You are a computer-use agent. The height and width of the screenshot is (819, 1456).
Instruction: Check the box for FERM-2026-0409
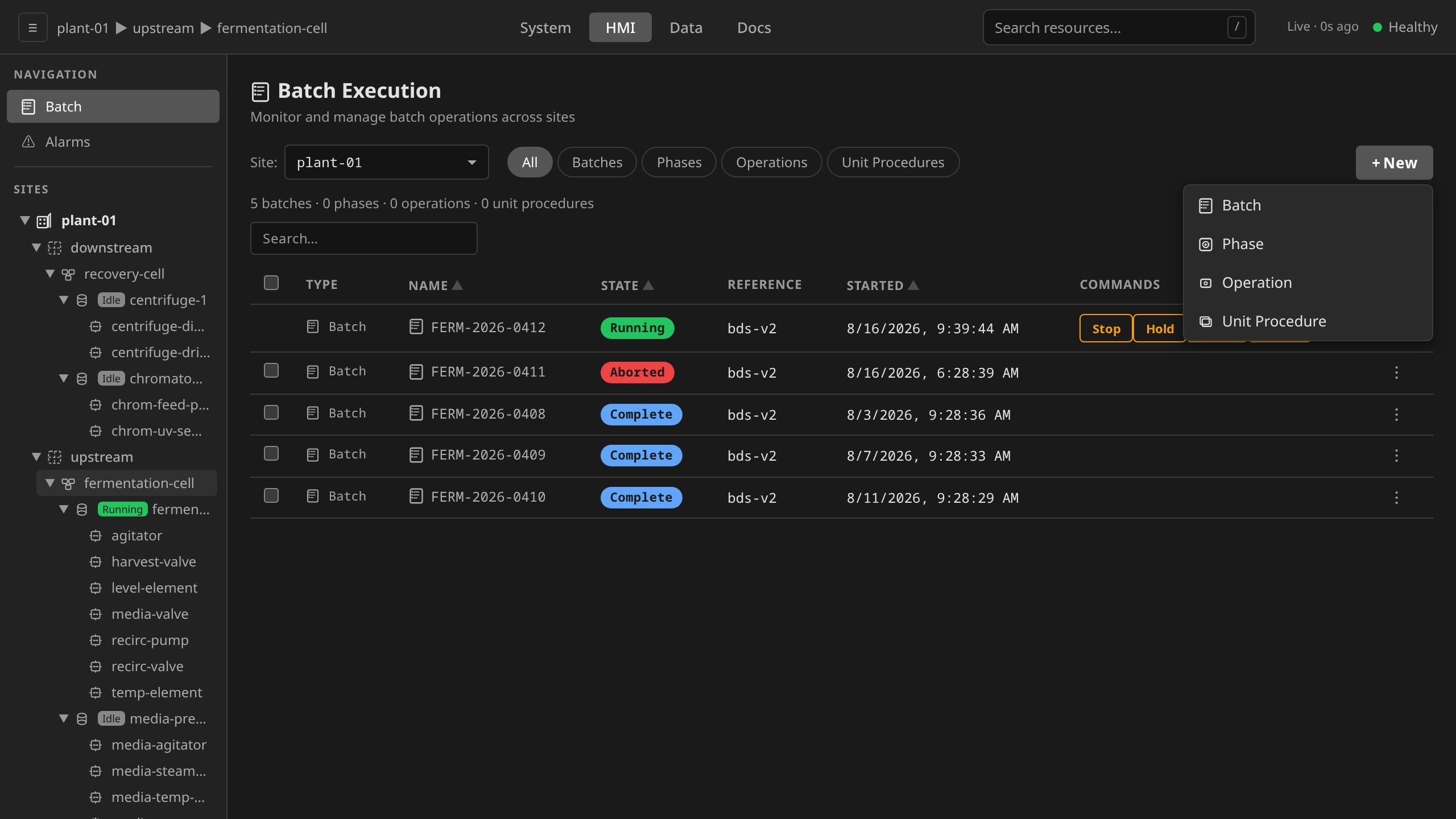[271, 453]
